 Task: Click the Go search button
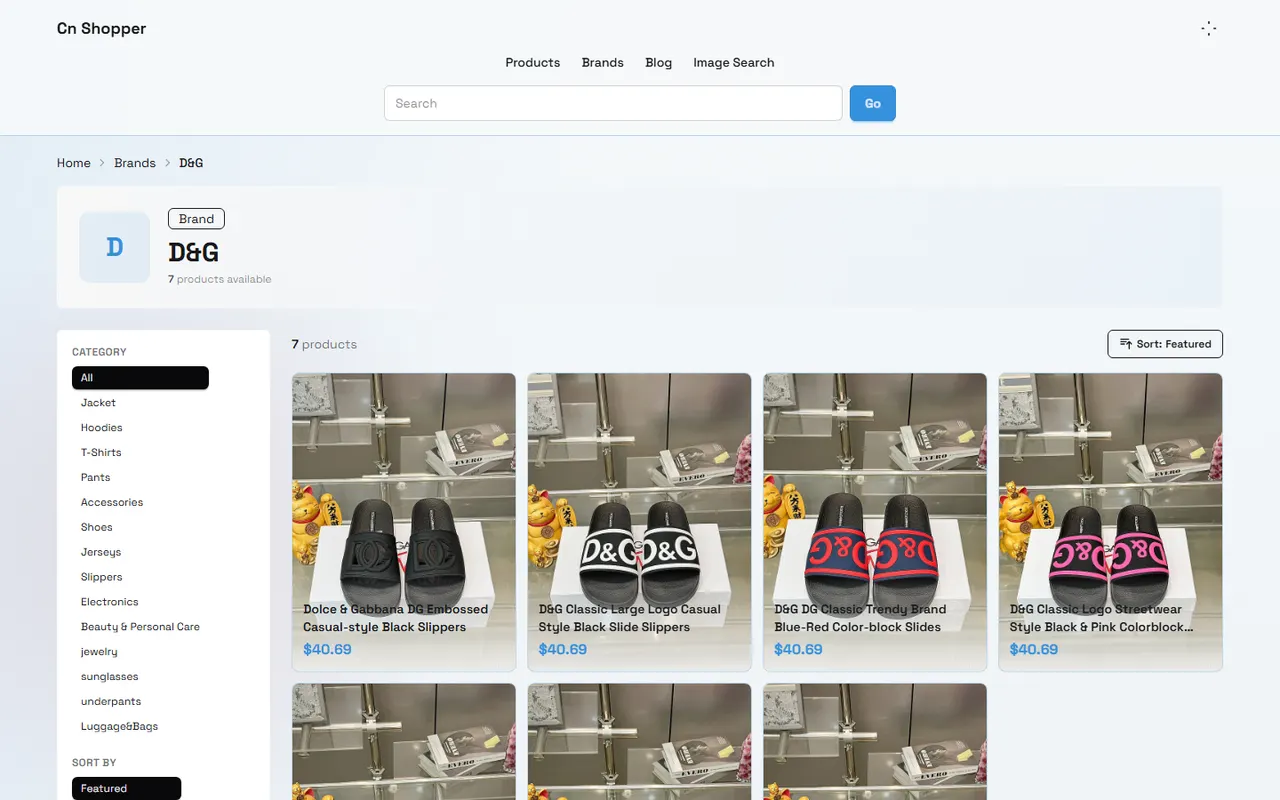point(873,104)
